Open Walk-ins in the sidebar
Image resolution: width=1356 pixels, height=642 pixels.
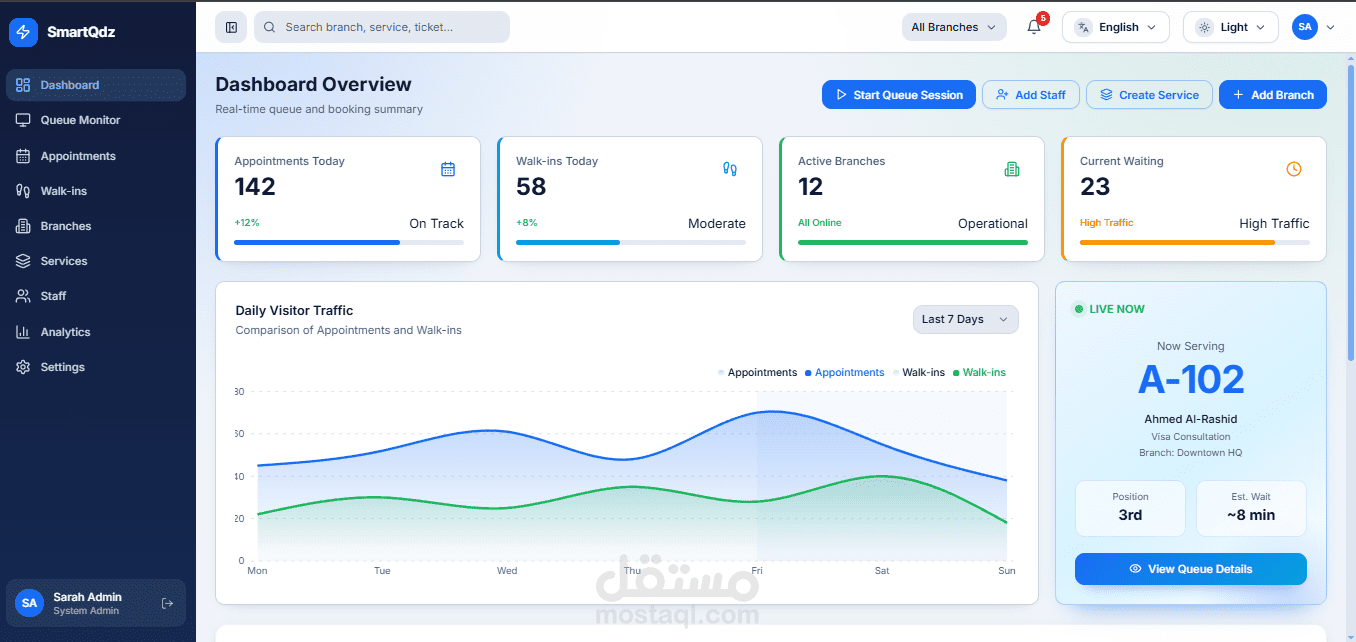pos(96,191)
